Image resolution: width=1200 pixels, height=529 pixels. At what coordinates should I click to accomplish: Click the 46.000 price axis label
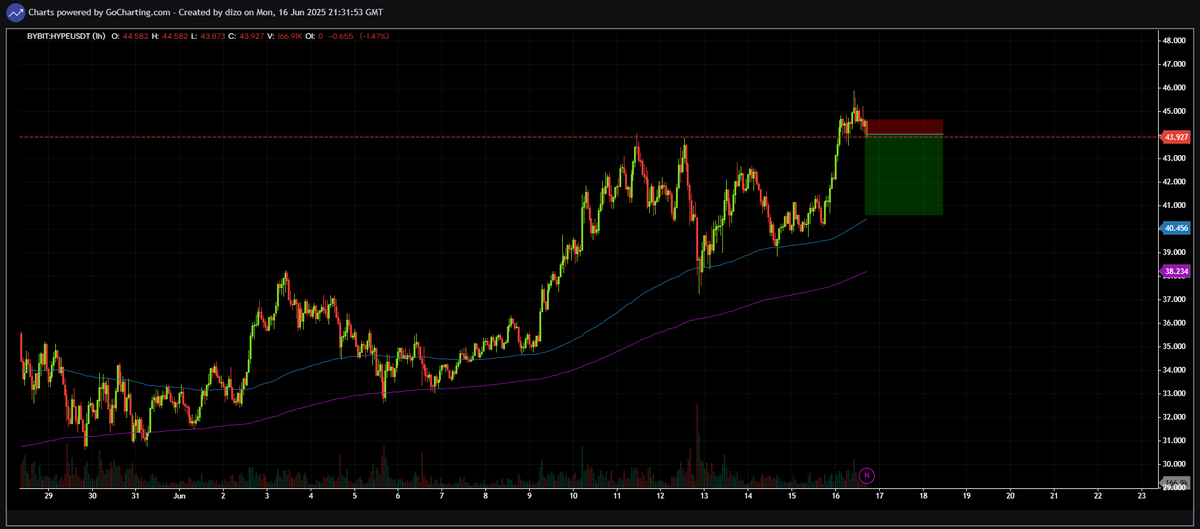[x=1173, y=88]
